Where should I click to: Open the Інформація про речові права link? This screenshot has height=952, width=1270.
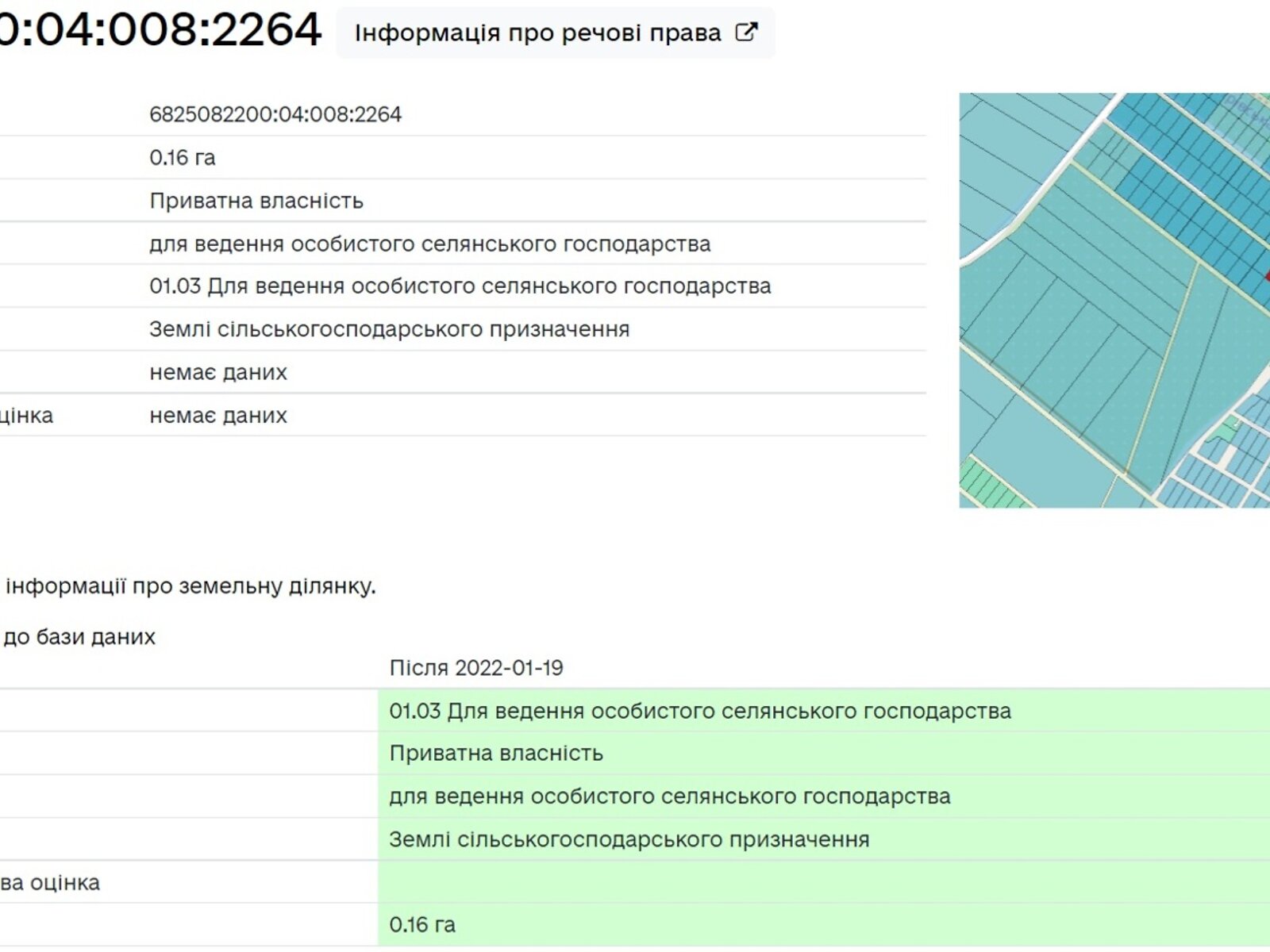556,33
